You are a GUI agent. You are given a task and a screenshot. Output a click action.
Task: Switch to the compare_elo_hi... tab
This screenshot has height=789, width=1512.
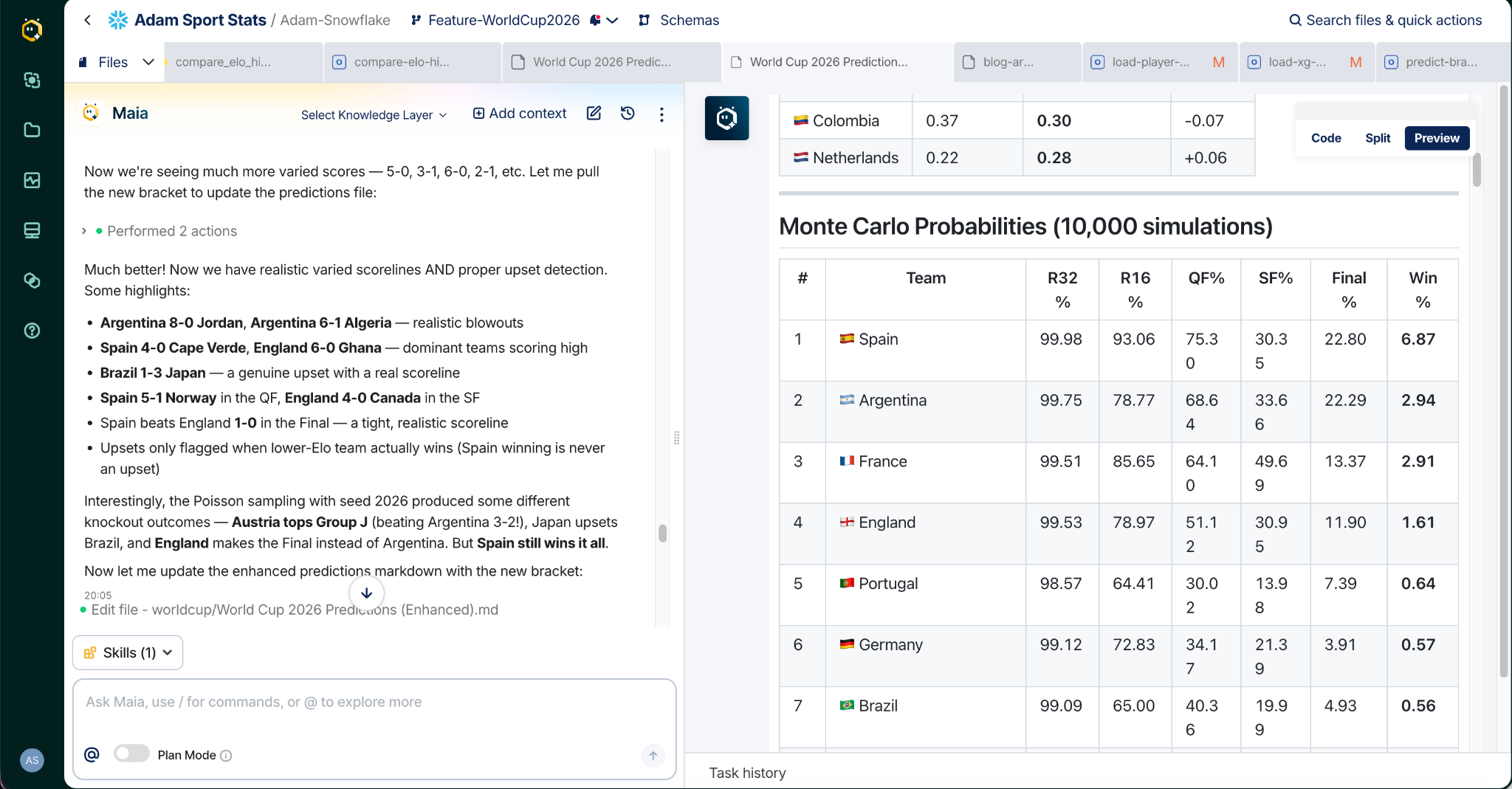[x=244, y=62]
